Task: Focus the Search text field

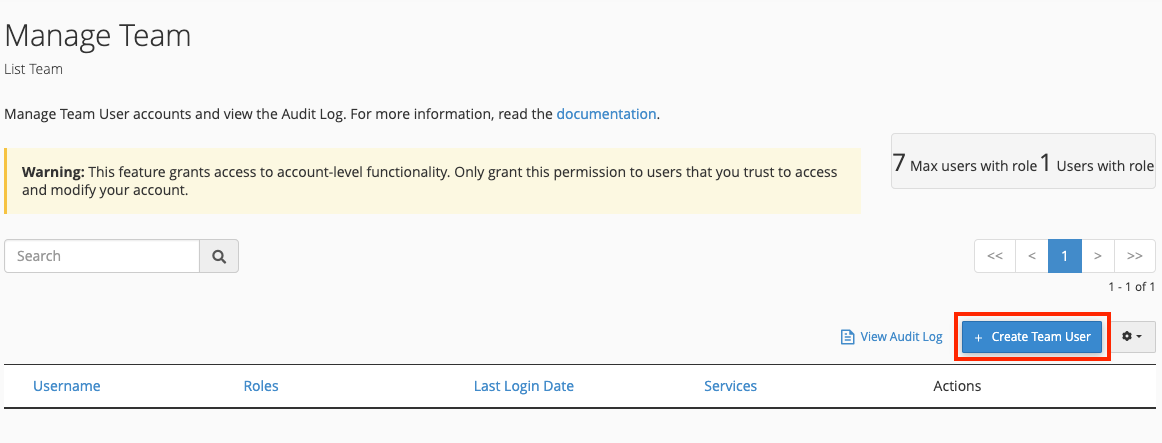Action: (102, 256)
